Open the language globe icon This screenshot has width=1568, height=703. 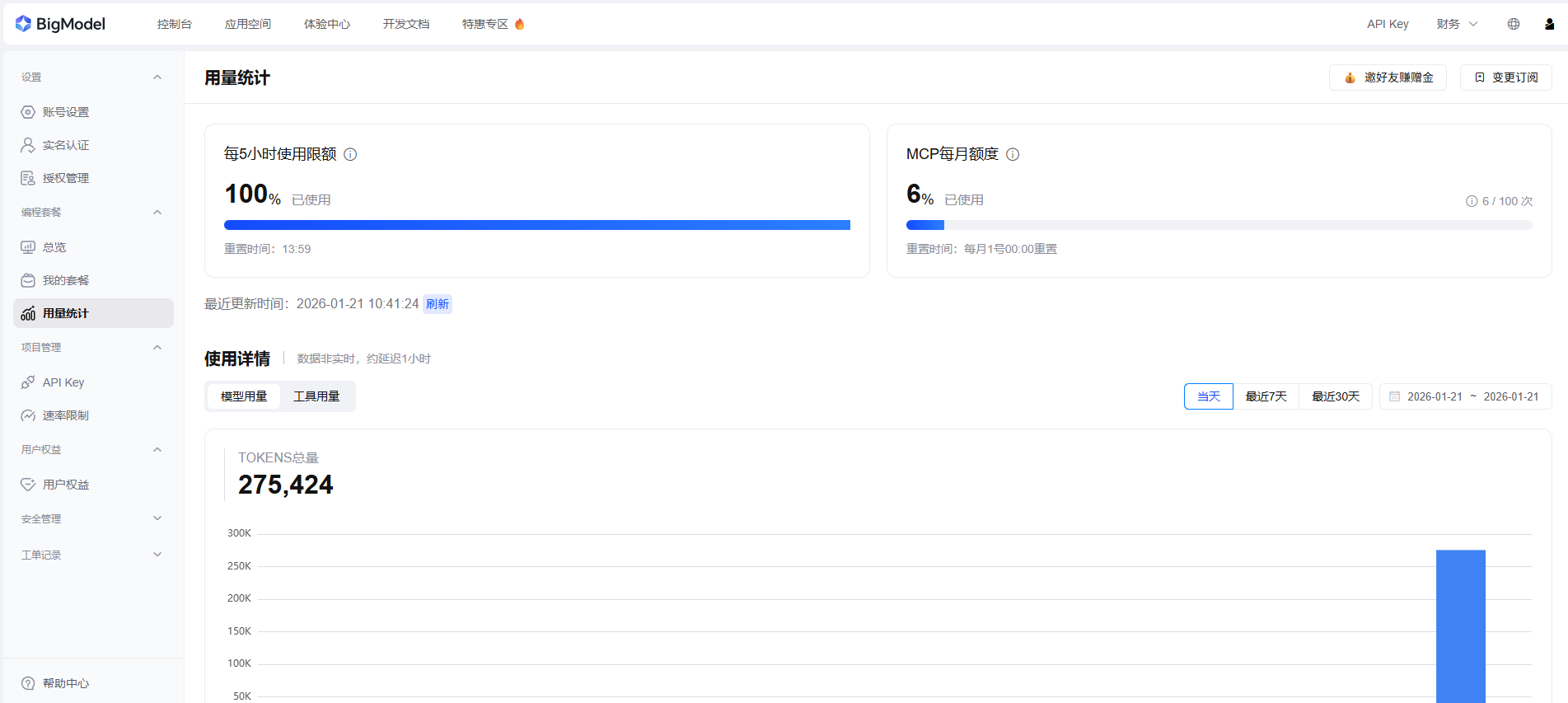(x=1513, y=24)
